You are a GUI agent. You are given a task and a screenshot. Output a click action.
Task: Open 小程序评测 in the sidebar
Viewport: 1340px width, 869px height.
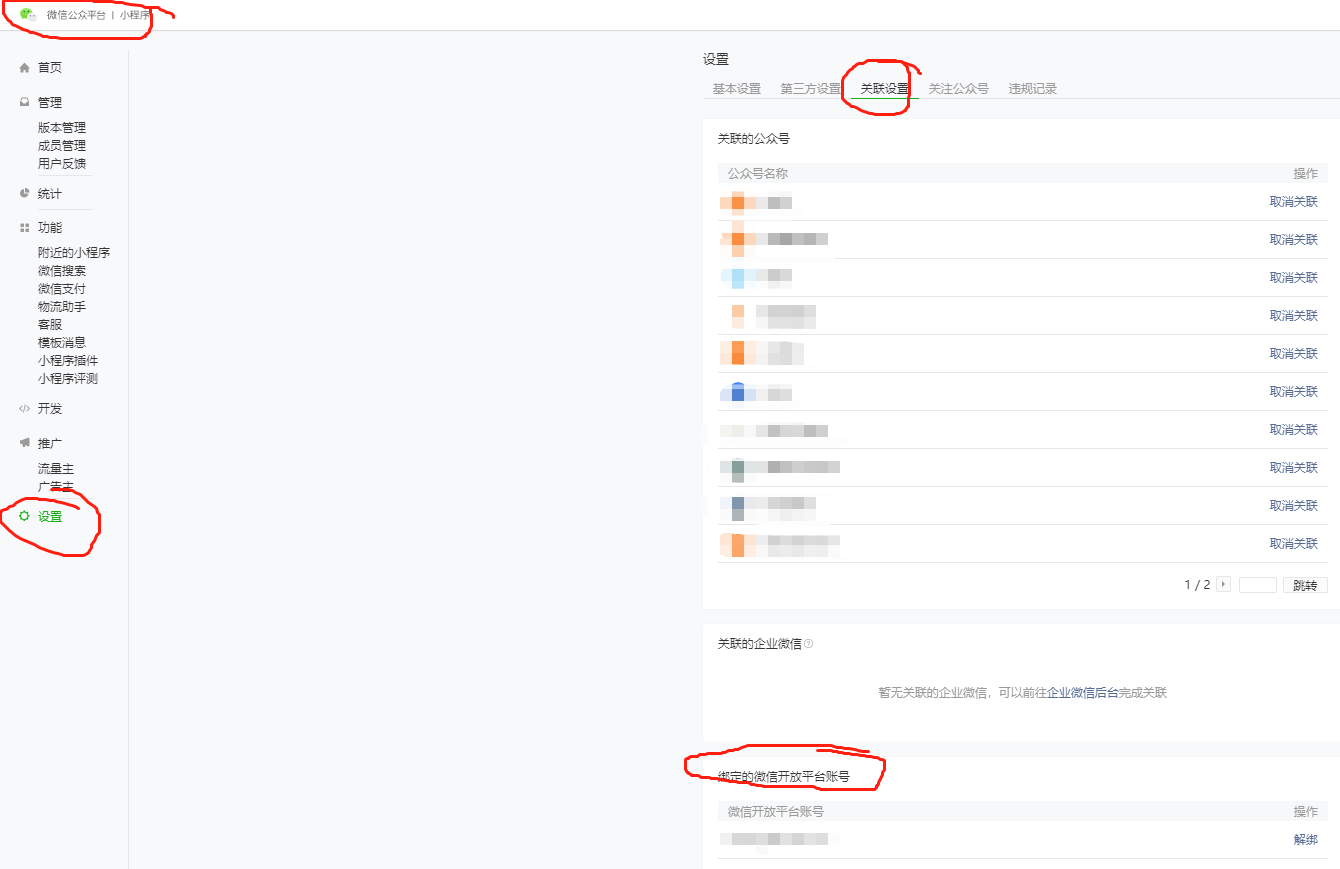(68, 379)
